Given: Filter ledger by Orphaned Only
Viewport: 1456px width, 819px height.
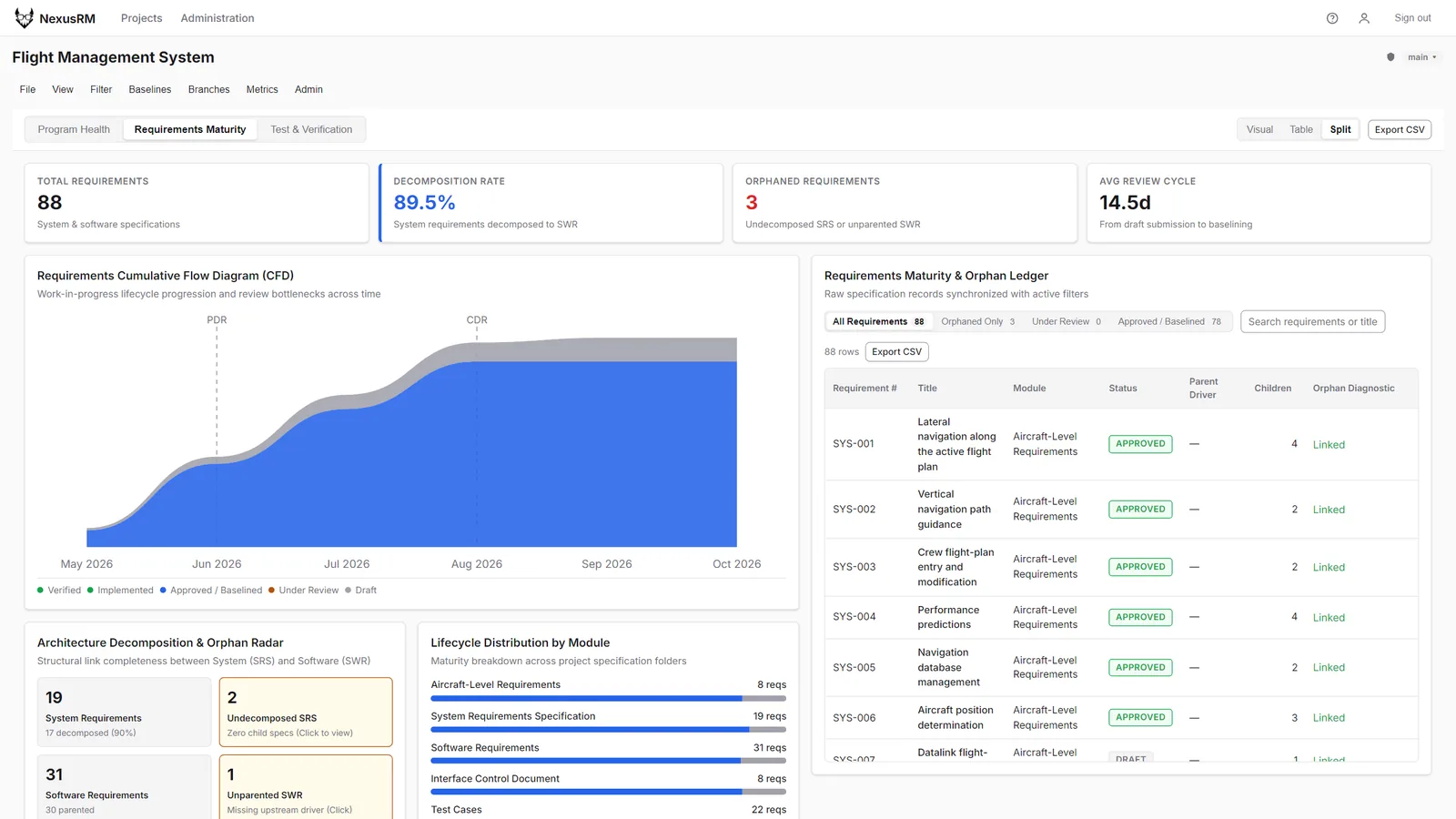Looking at the screenshot, I should pyautogui.click(x=978, y=321).
